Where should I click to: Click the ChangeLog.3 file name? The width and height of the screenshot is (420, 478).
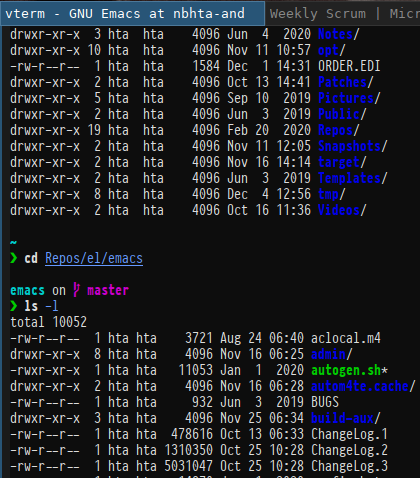pos(349,466)
